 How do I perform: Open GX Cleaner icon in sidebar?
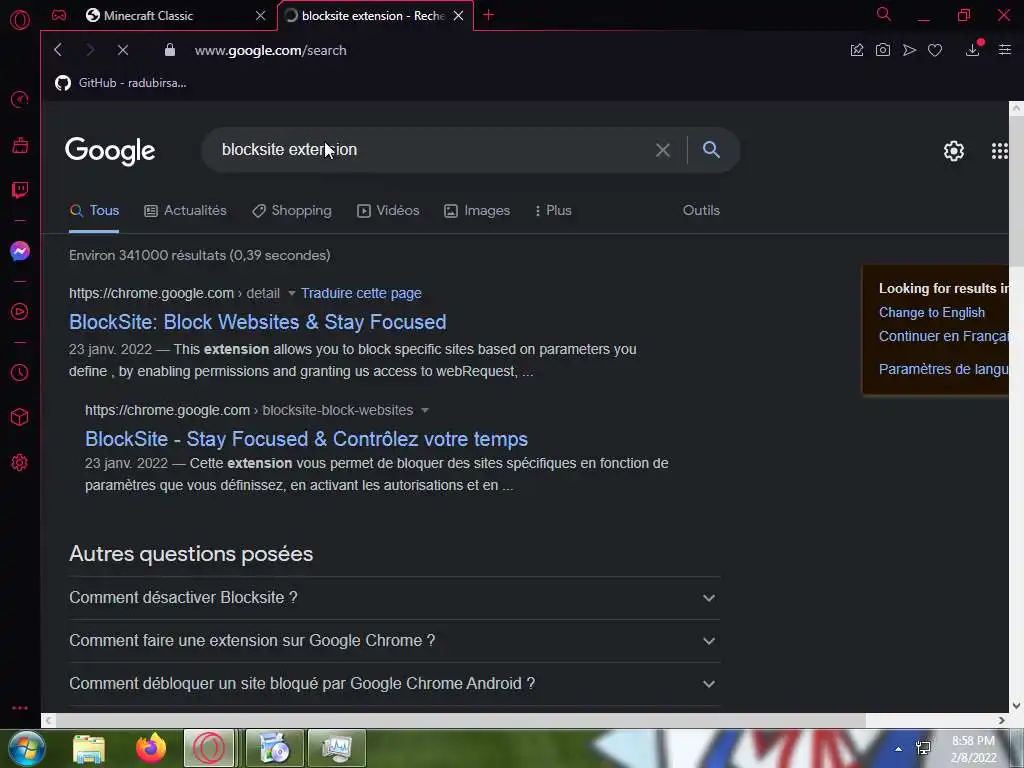point(20,145)
